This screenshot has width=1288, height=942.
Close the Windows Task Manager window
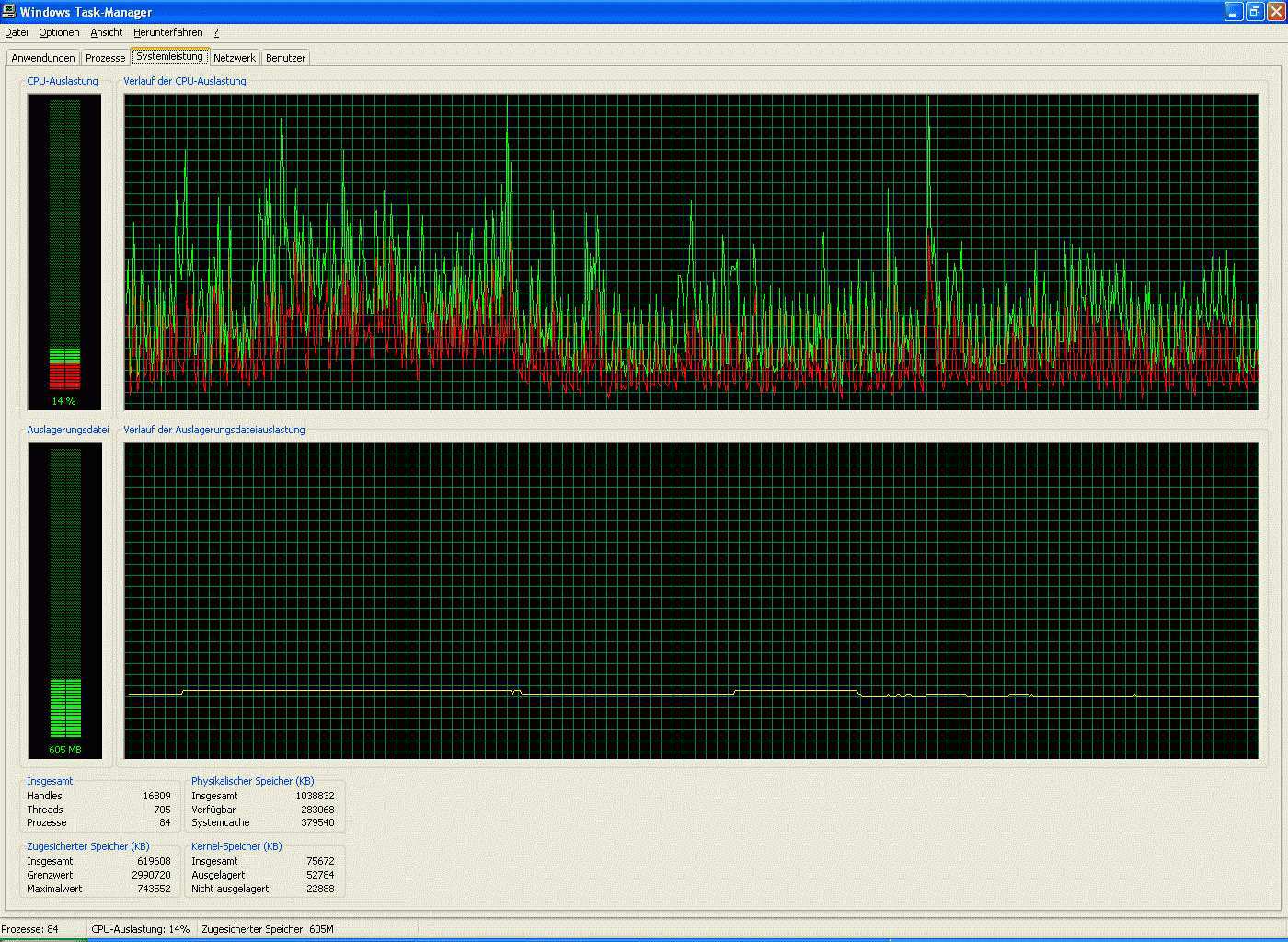(x=1276, y=12)
